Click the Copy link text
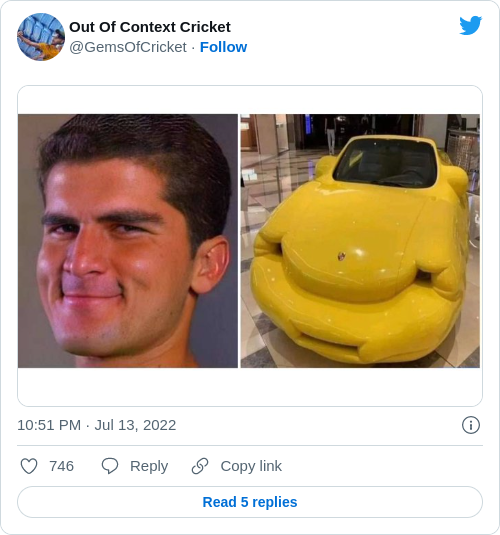This screenshot has height=535, width=500. (x=251, y=466)
